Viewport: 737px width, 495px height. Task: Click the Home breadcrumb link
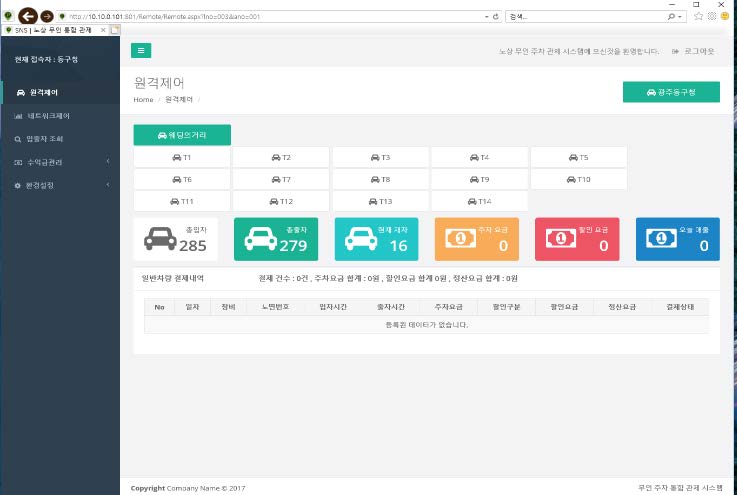coord(143,100)
